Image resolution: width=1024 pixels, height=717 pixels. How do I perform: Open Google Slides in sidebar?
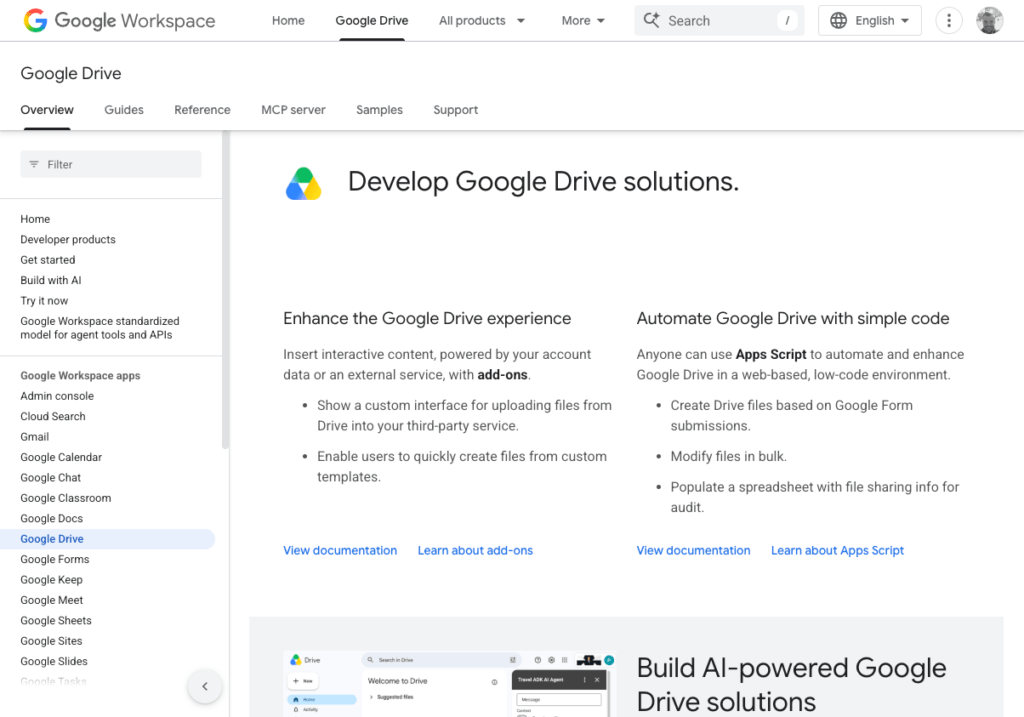[x=54, y=661]
